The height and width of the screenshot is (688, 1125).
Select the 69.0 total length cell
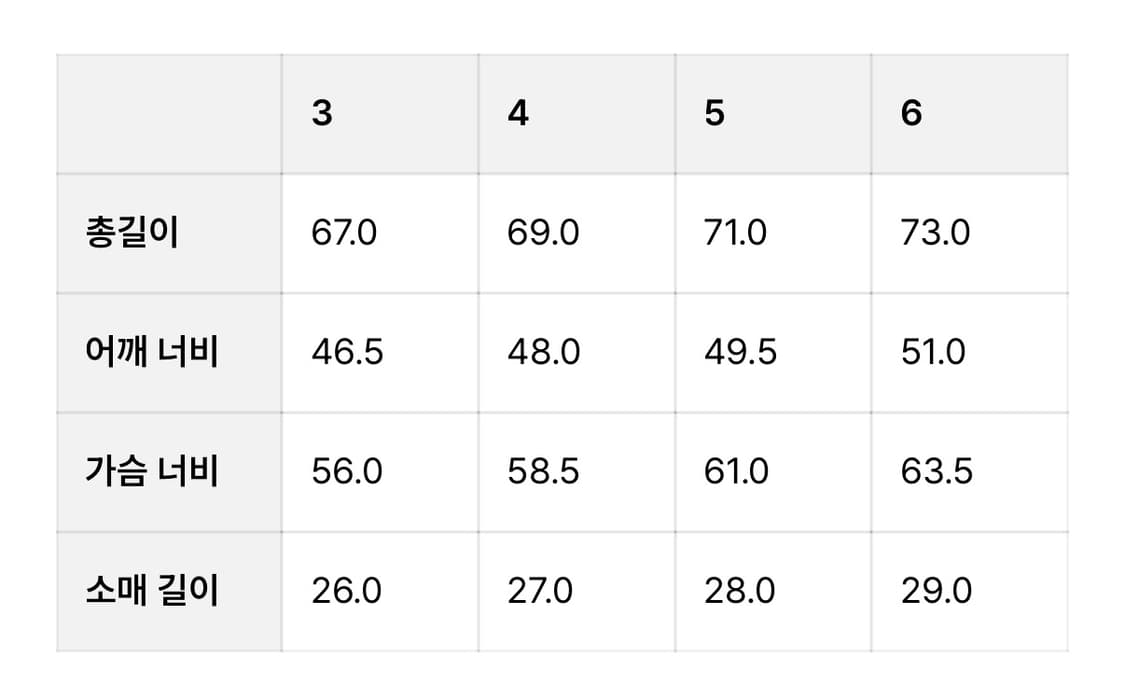577,233
